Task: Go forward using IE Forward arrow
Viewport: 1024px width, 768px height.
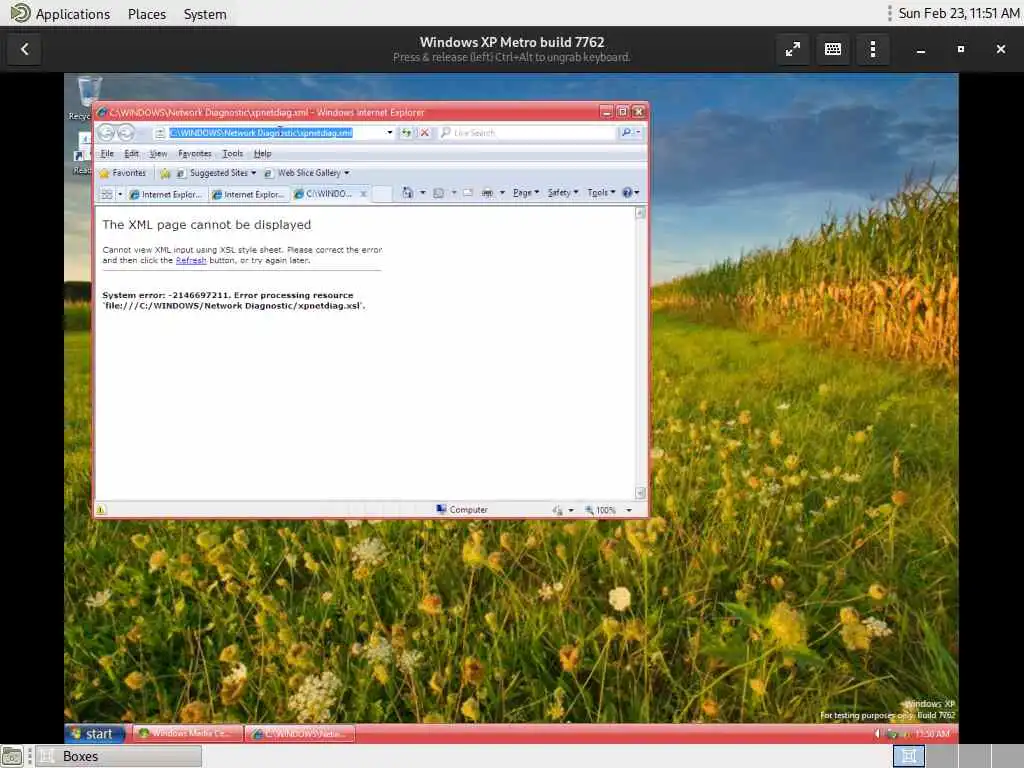Action: (126, 133)
